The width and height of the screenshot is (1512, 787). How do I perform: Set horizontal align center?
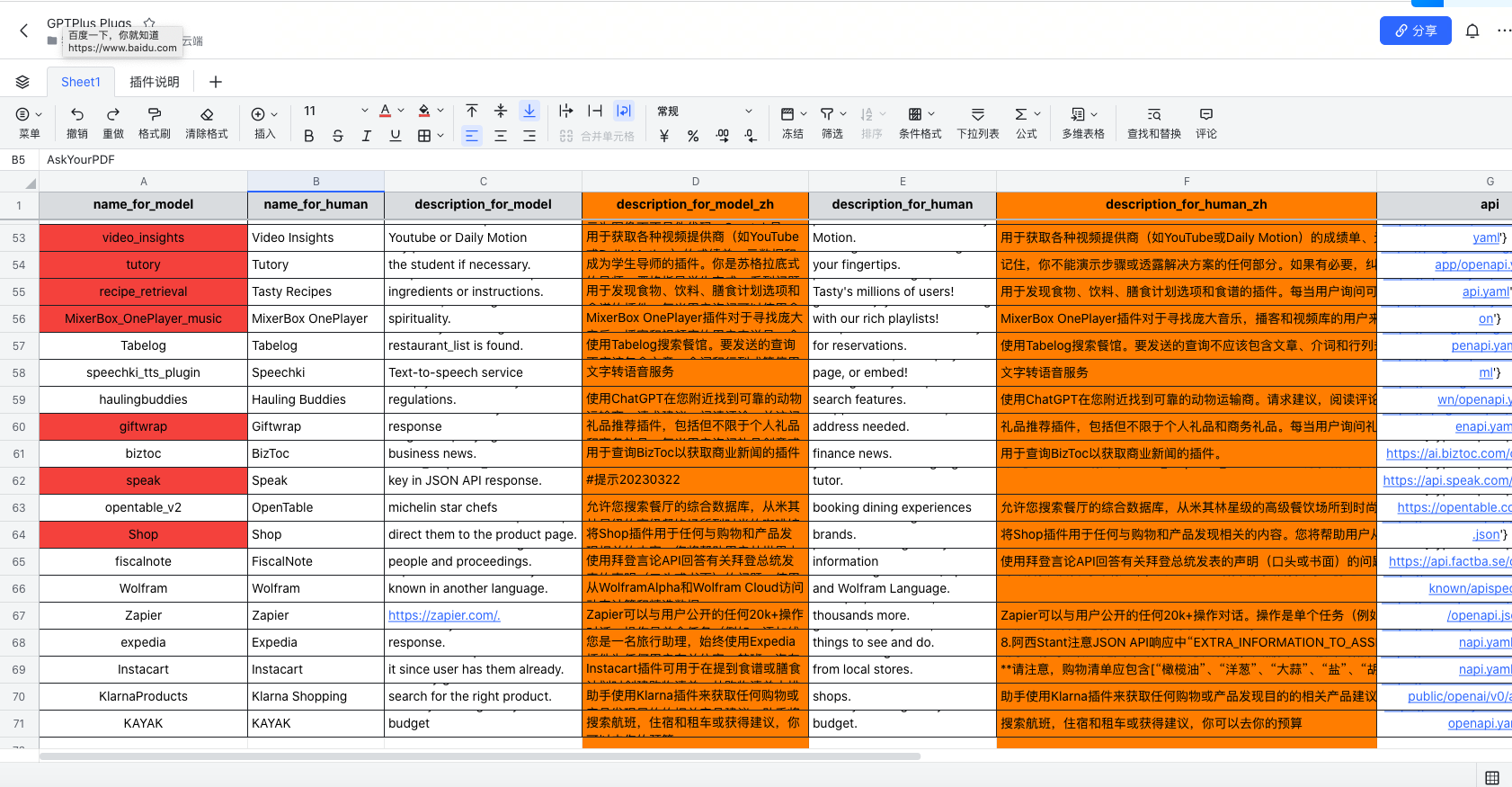(501, 136)
